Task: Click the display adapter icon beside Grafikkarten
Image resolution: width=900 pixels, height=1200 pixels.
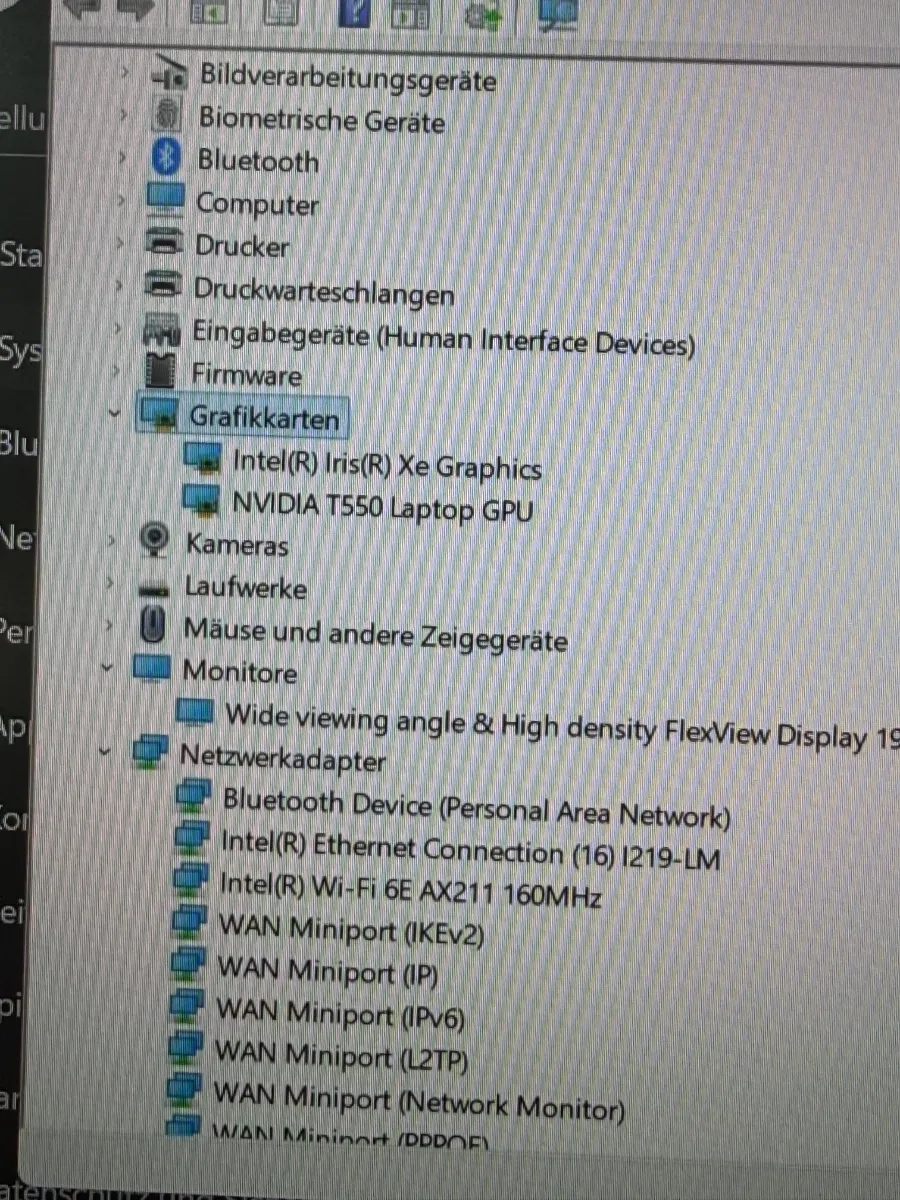Action: point(159,415)
